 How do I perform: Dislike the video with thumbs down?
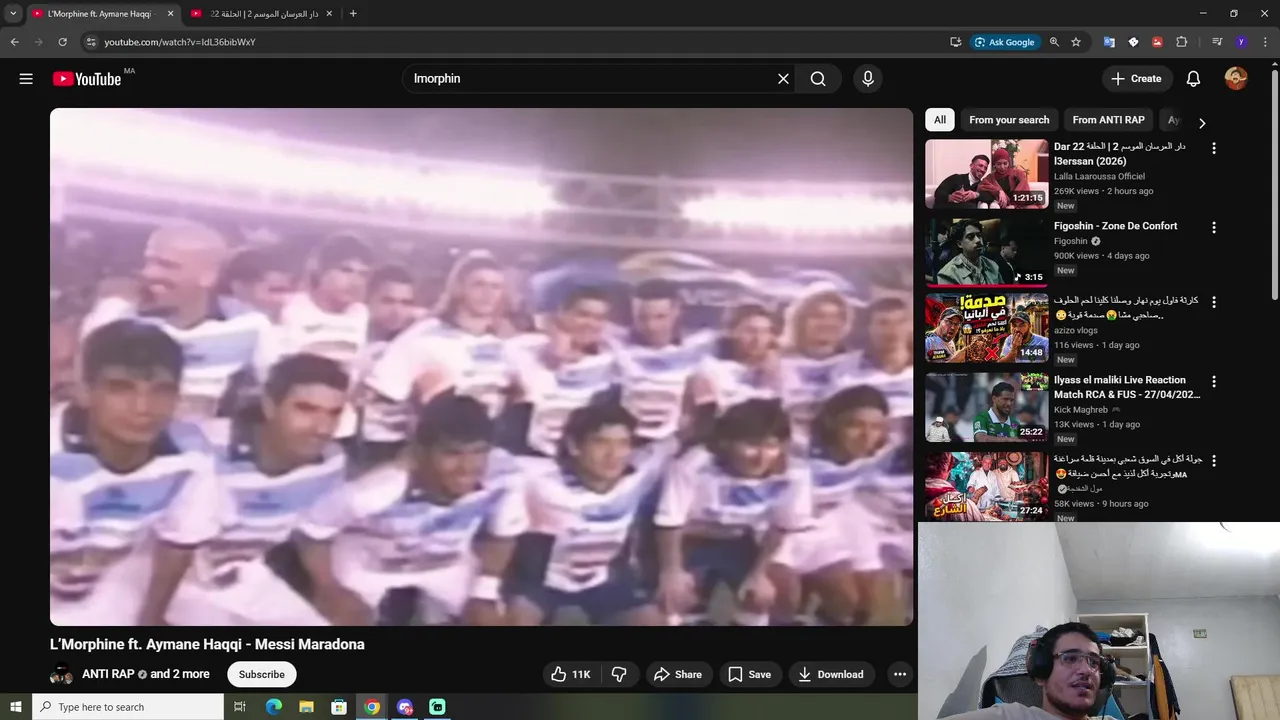coord(619,674)
